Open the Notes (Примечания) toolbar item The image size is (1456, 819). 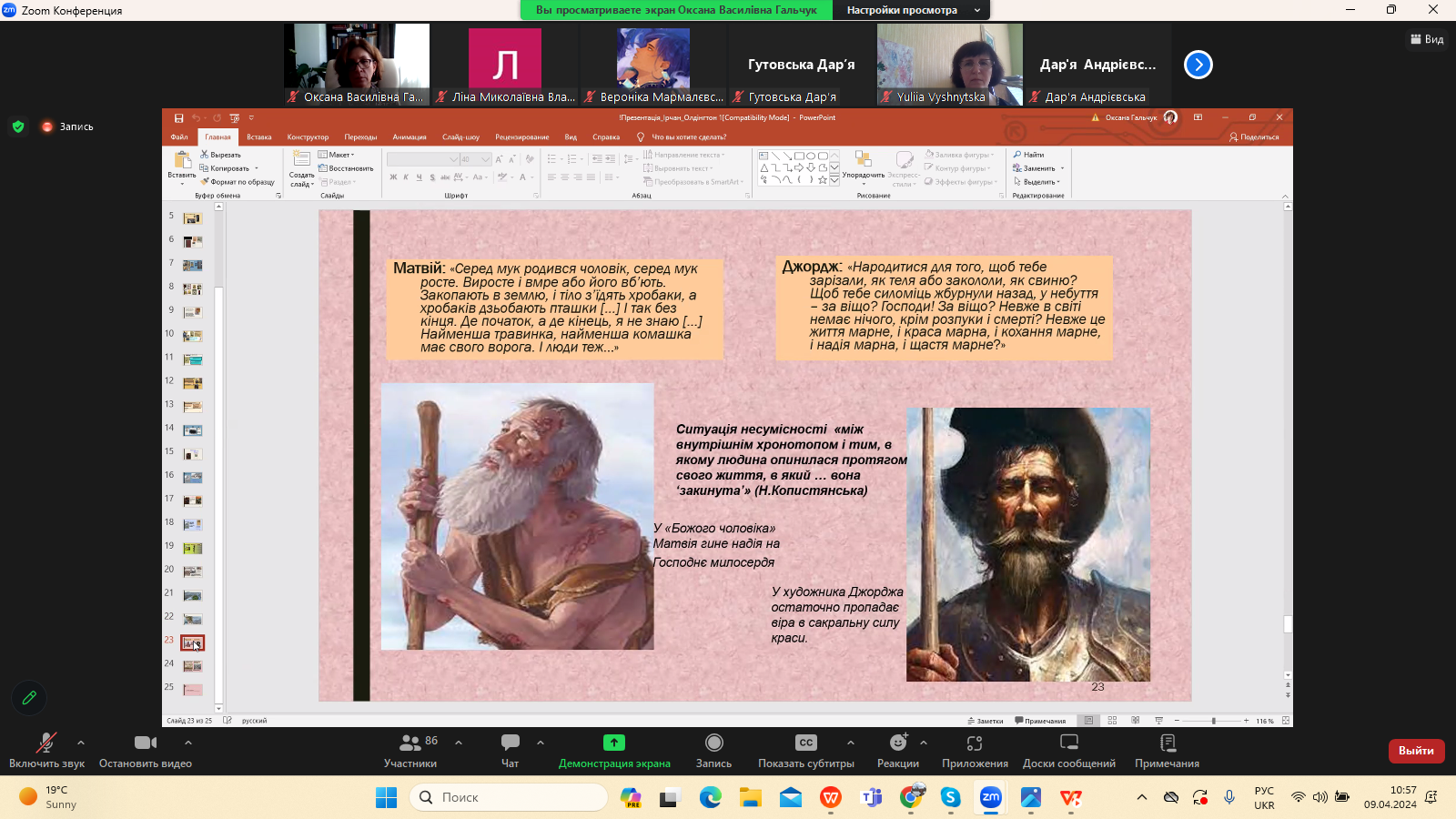pyautogui.click(x=1168, y=743)
